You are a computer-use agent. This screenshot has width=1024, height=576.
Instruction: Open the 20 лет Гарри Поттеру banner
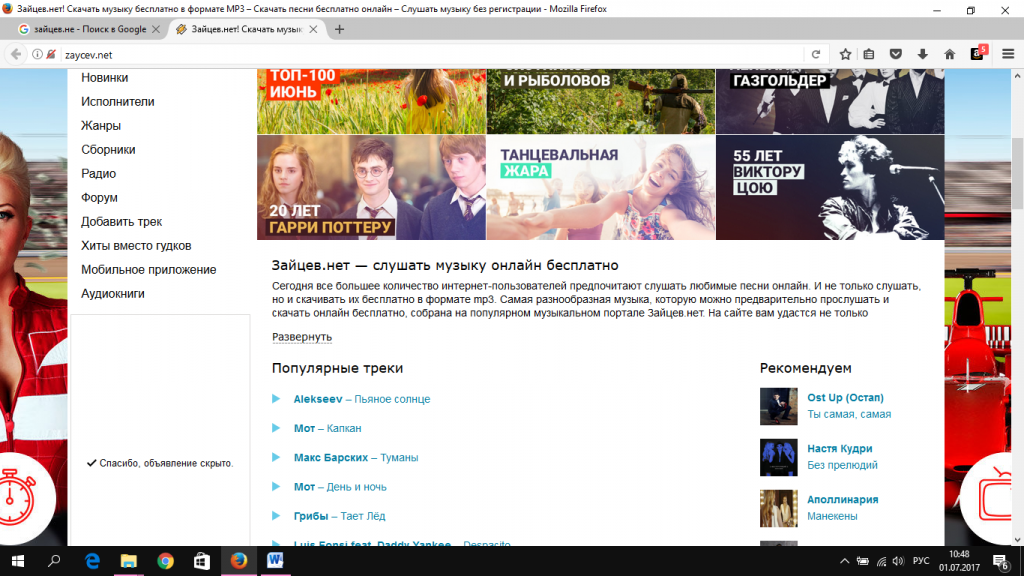point(371,188)
